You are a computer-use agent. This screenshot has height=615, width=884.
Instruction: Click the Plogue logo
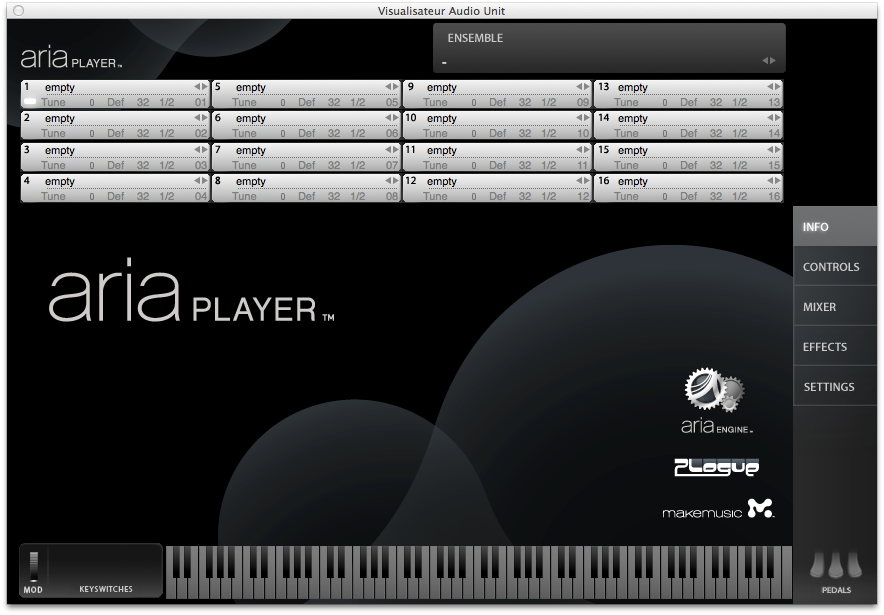[x=716, y=467]
